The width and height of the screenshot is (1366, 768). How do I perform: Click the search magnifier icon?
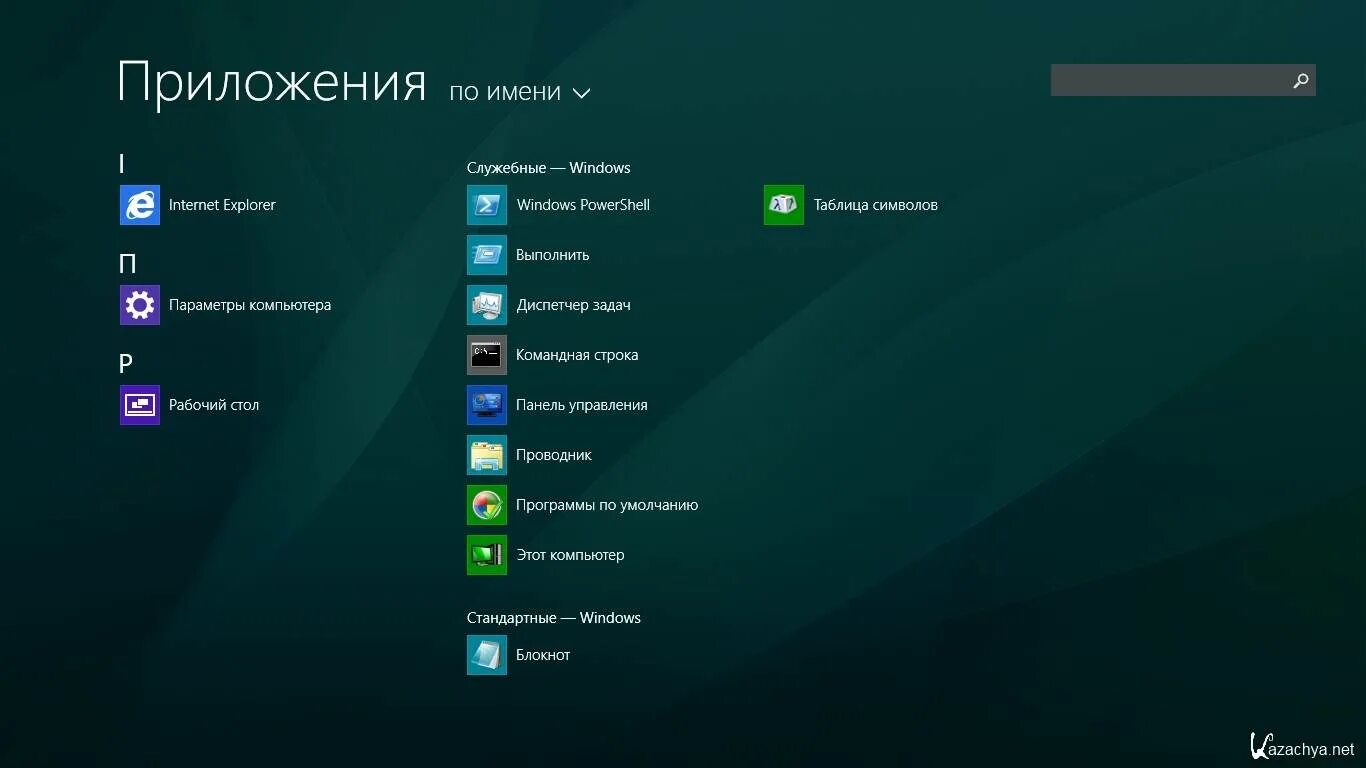pyautogui.click(x=1301, y=80)
